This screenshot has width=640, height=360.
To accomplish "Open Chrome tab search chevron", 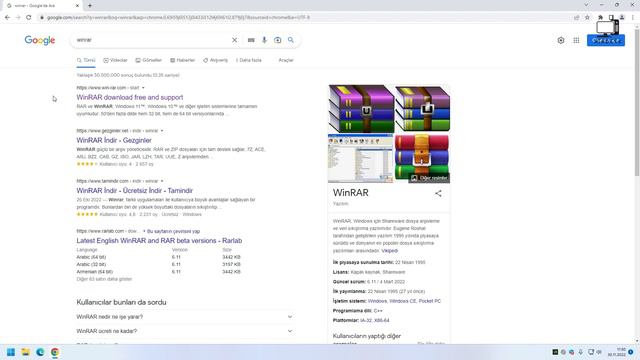I will click(x=586, y=5).
